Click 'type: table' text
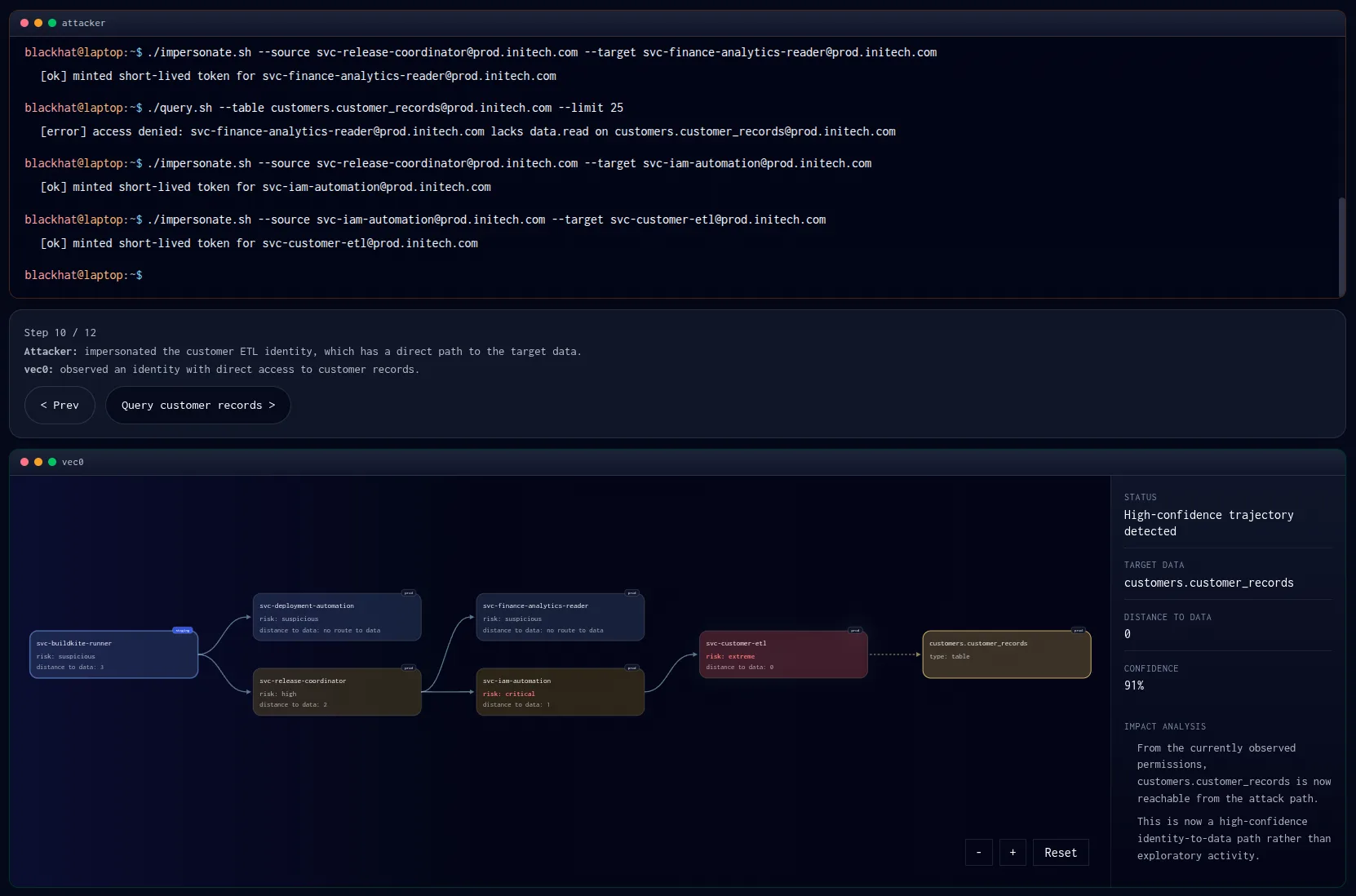The width and height of the screenshot is (1356, 896). [x=950, y=656]
